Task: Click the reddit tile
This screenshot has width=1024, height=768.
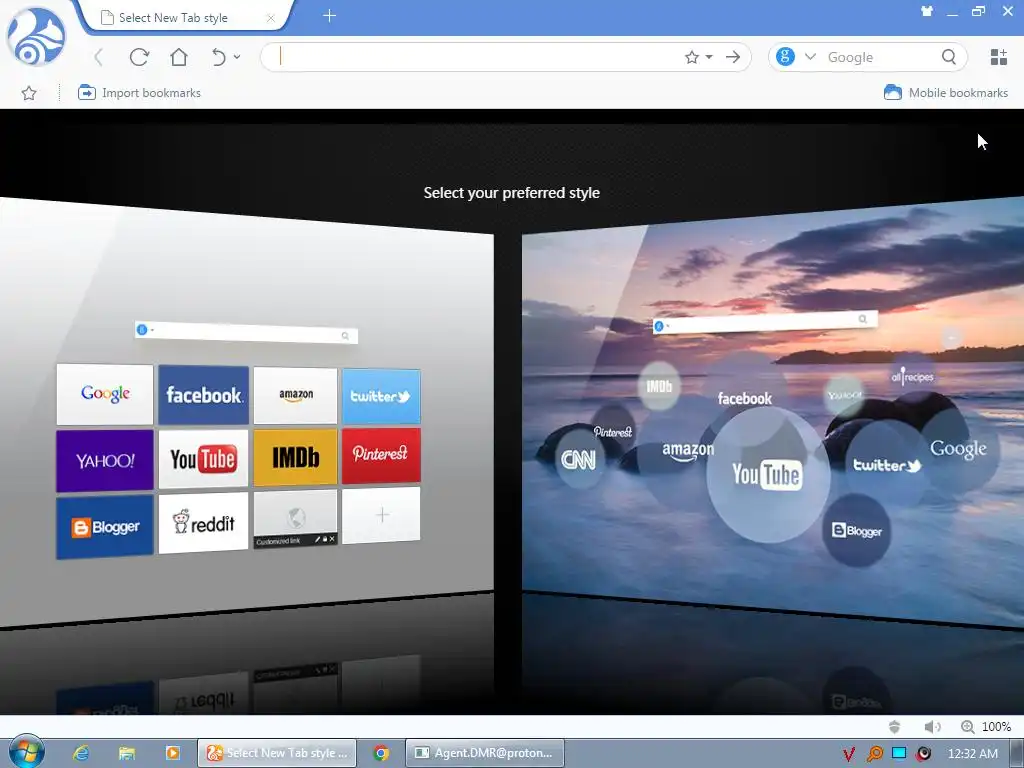Action: (x=204, y=523)
